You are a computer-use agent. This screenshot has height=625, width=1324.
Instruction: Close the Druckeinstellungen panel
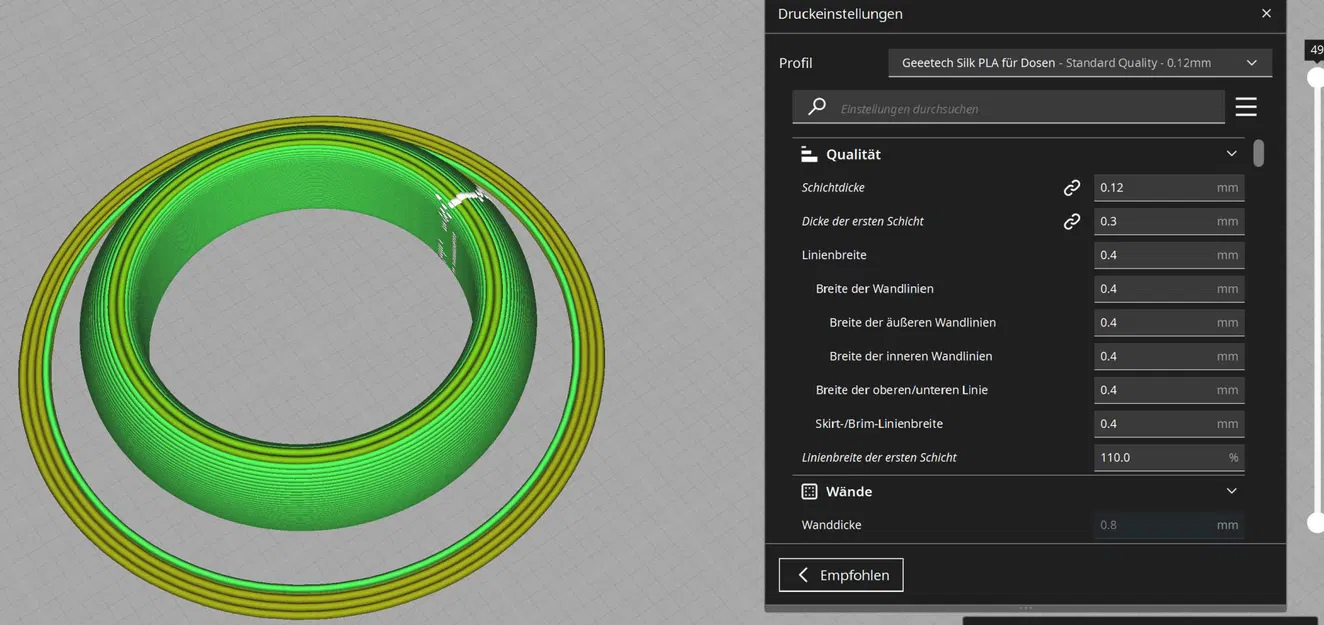tap(1266, 14)
